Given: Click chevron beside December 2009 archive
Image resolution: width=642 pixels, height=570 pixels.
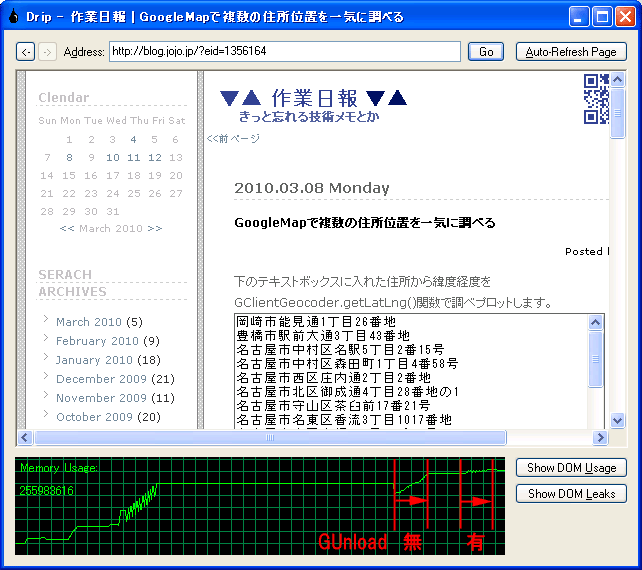Looking at the screenshot, I should (46, 376).
